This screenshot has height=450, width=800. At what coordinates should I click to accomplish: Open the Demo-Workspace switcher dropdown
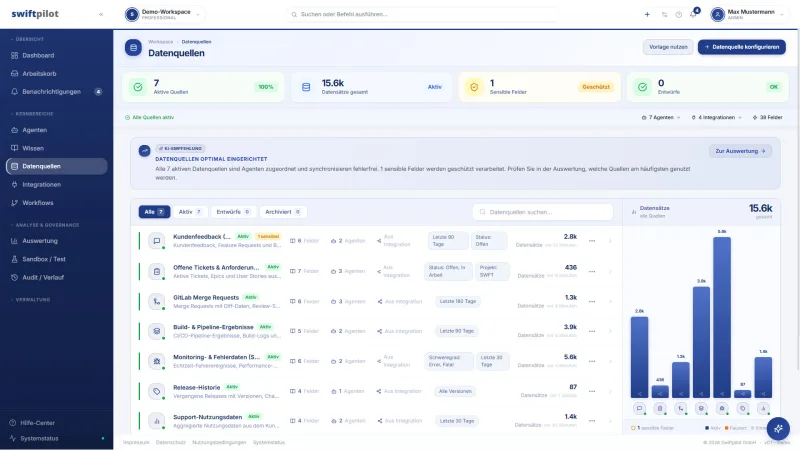[x=164, y=14]
